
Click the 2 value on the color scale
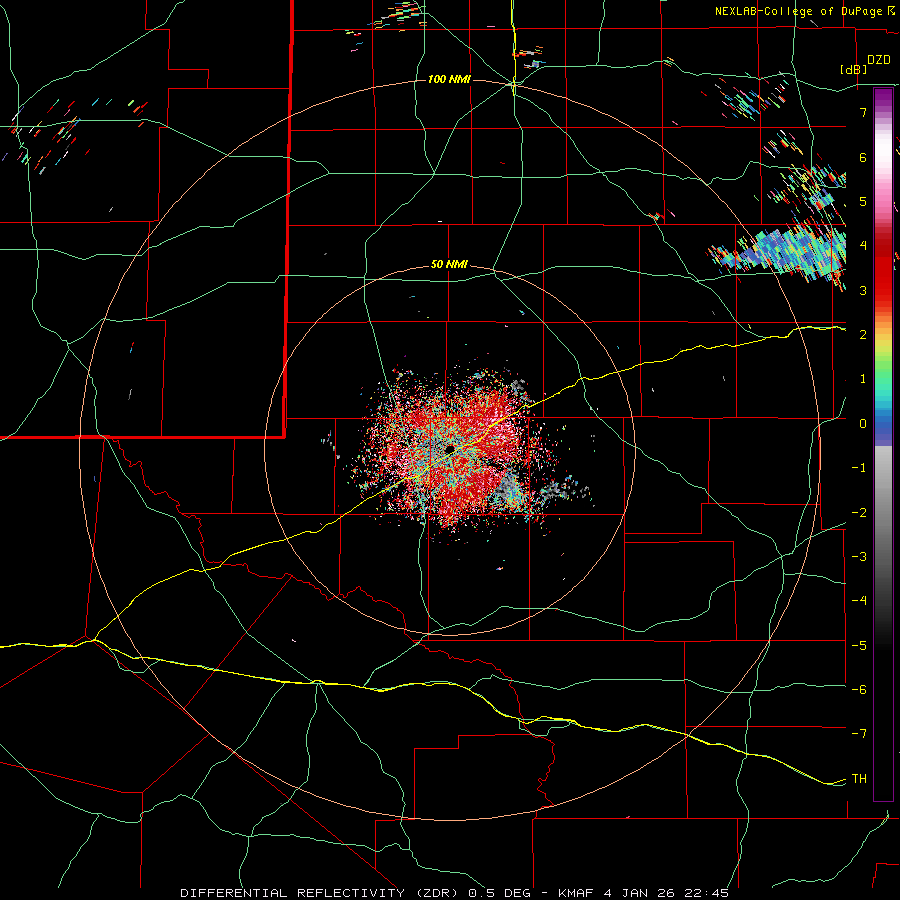click(x=863, y=335)
